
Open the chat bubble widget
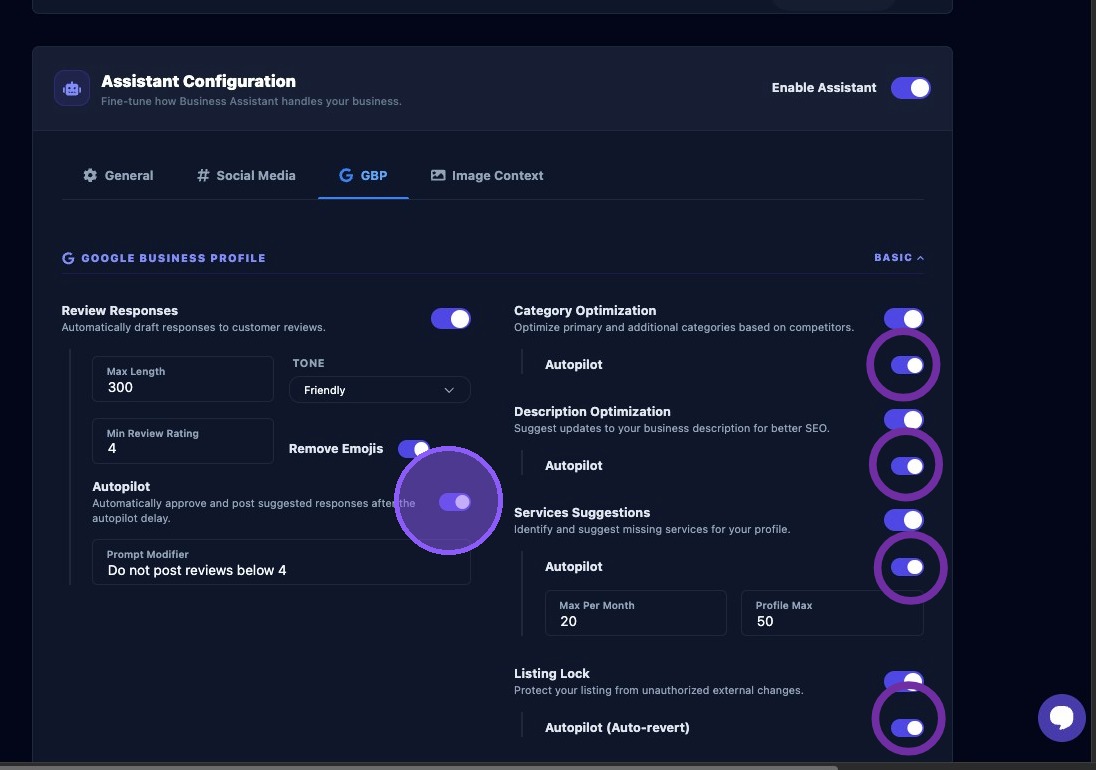[1061, 718]
